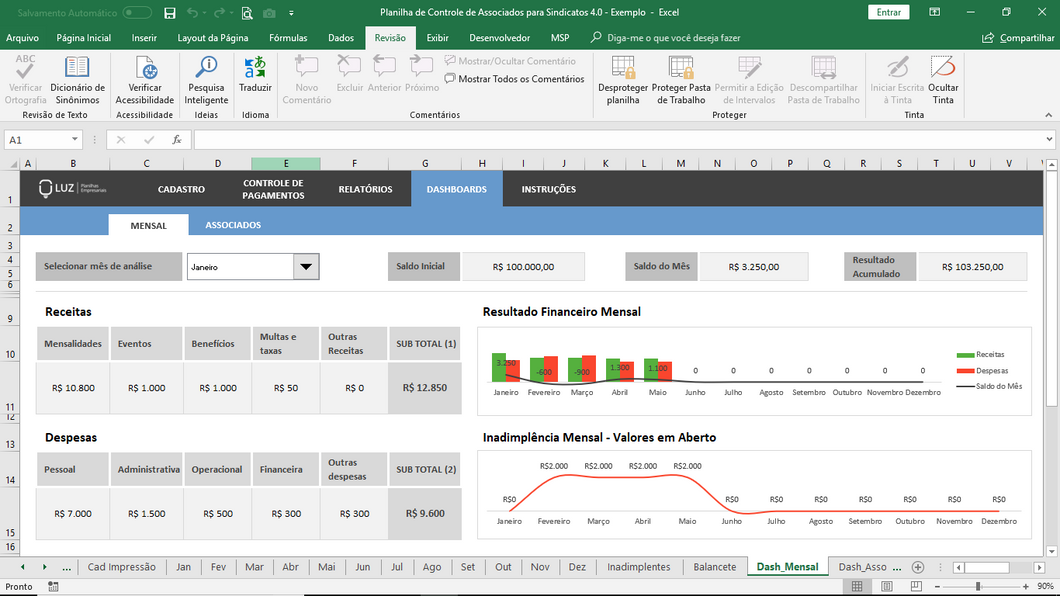This screenshot has width=1060, height=596.
Task: Switch to the Balancete sheet tab
Action: pos(714,567)
